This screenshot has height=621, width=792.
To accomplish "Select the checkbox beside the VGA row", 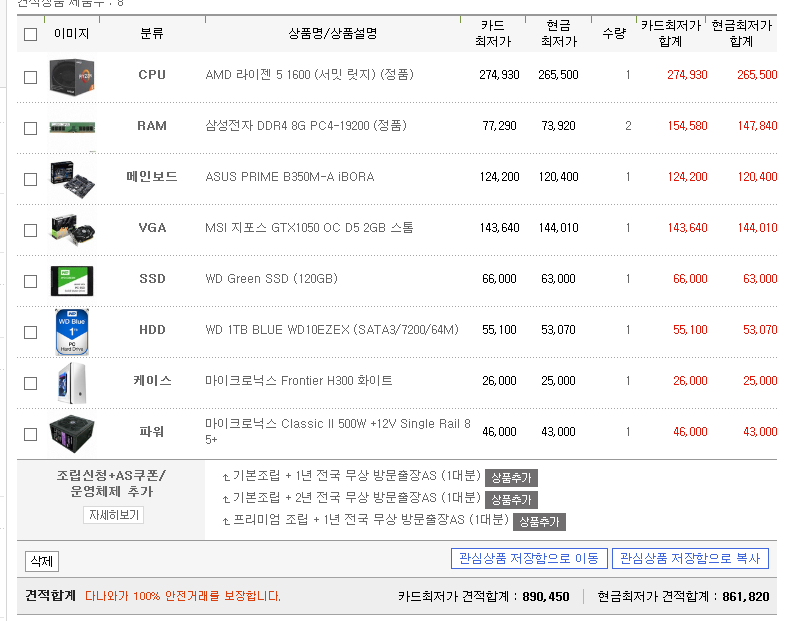I will (30, 230).
